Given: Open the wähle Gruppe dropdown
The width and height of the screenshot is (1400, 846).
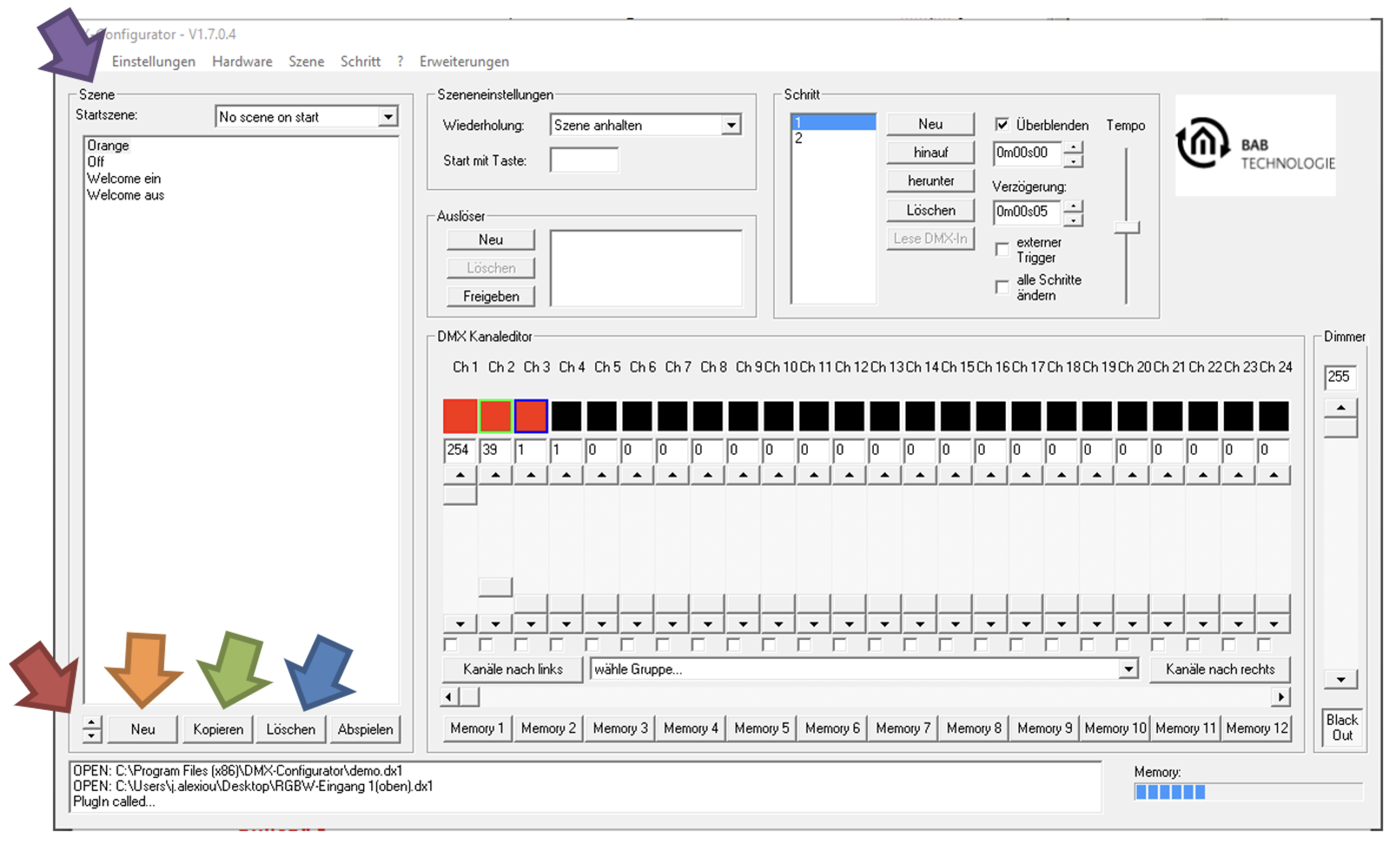Looking at the screenshot, I should click(1128, 669).
